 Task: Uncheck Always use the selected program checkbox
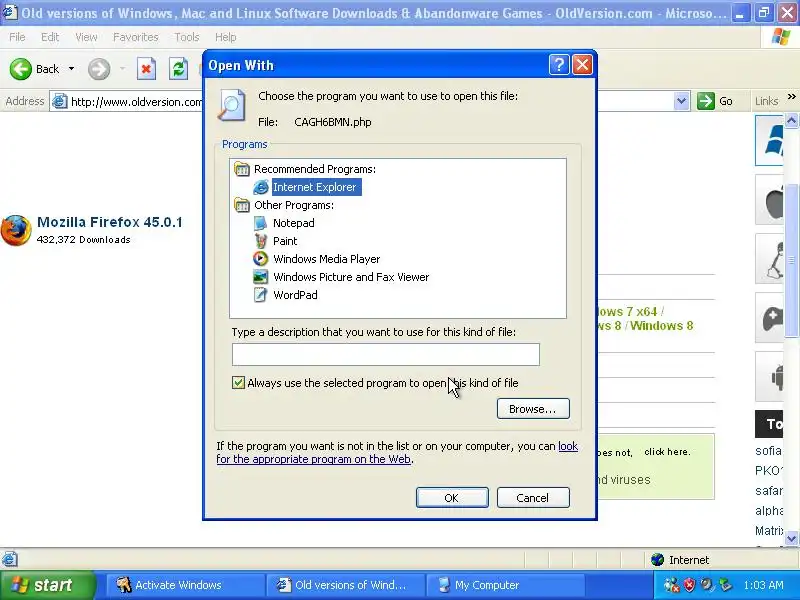238,383
